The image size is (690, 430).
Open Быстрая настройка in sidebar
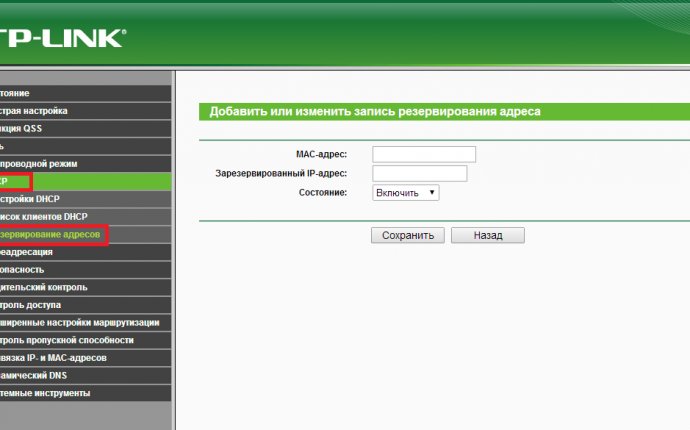pyautogui.click(x=85, y=111)
